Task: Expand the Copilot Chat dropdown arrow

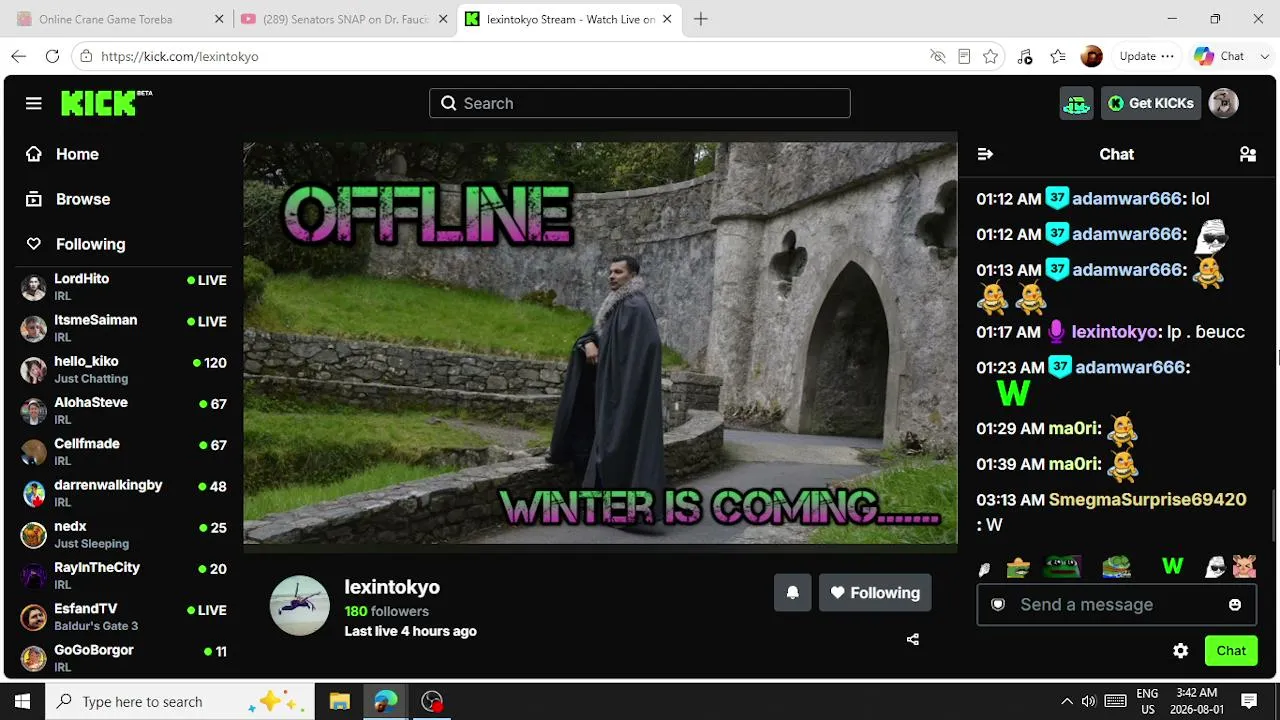Action: point(1265,56)
